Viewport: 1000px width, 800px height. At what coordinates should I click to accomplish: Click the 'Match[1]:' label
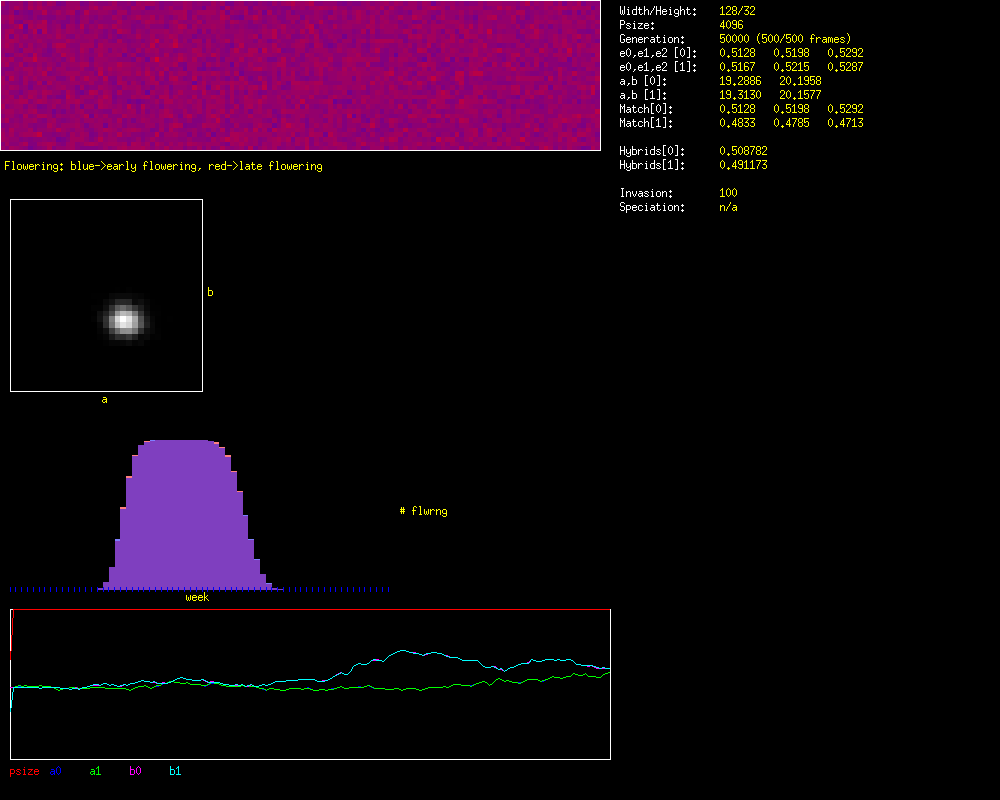pyautogui.click(x=646, y=124)
